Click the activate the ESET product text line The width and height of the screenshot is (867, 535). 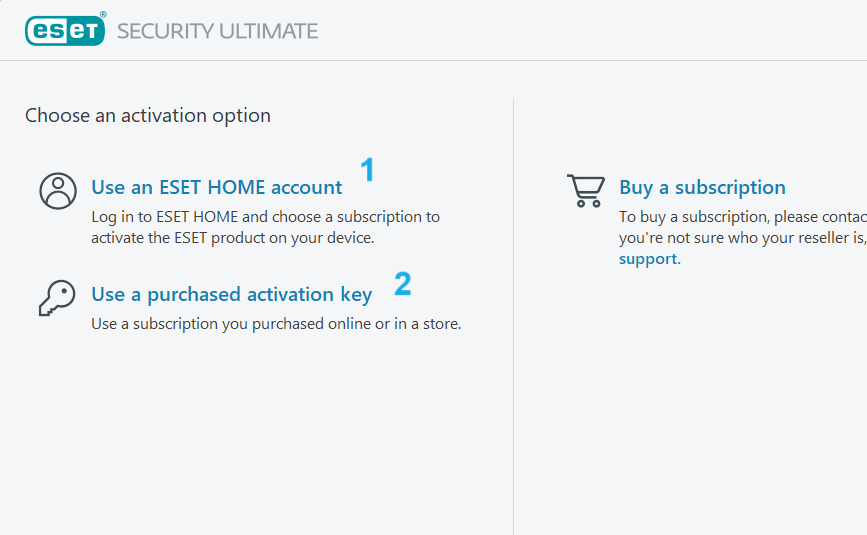click(x=232, y=238)
